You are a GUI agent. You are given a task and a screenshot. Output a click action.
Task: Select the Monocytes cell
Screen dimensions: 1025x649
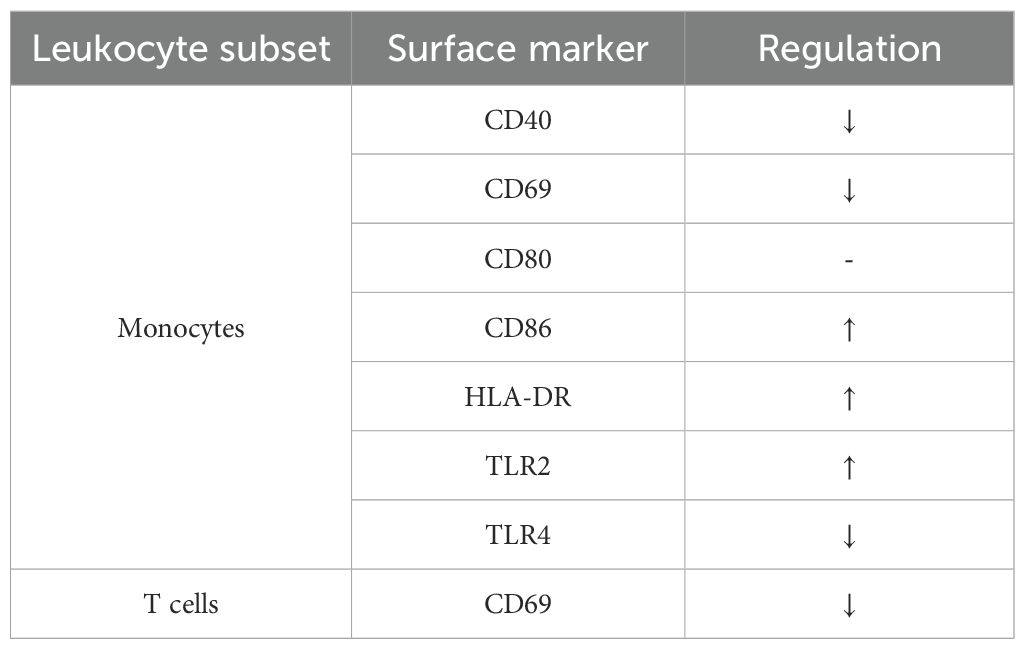click(x=181, y=328)
